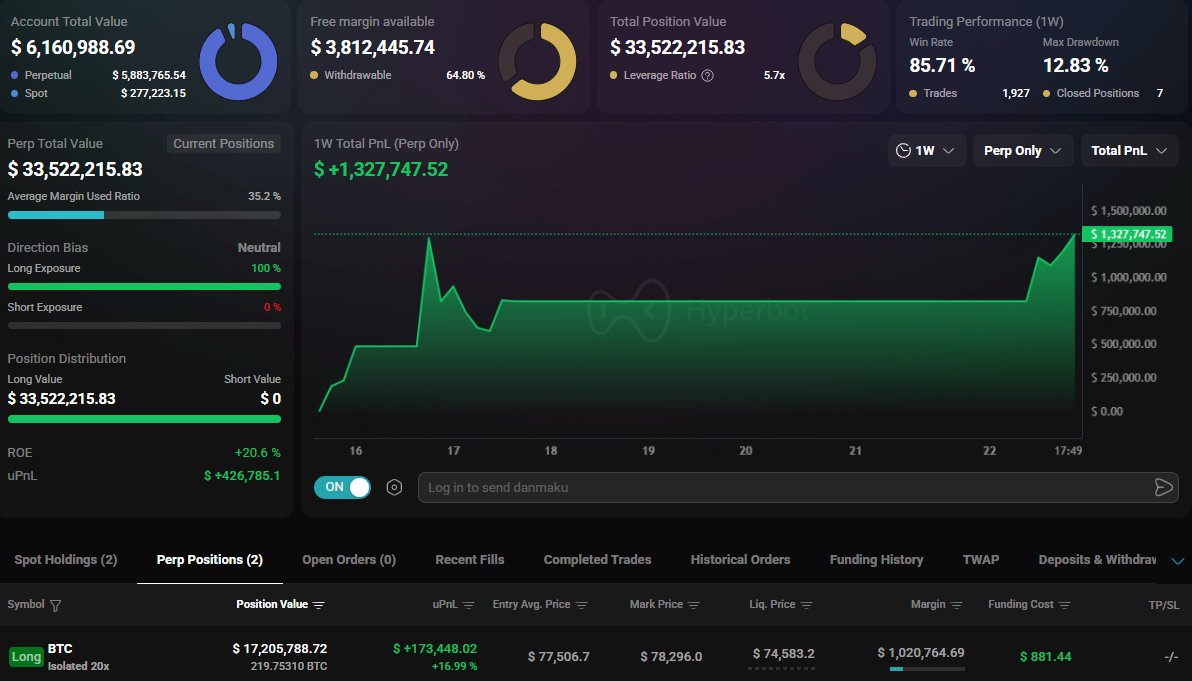
Task: Open the Deposits & Withdrawals tab
Action: tap(1097, 559)
